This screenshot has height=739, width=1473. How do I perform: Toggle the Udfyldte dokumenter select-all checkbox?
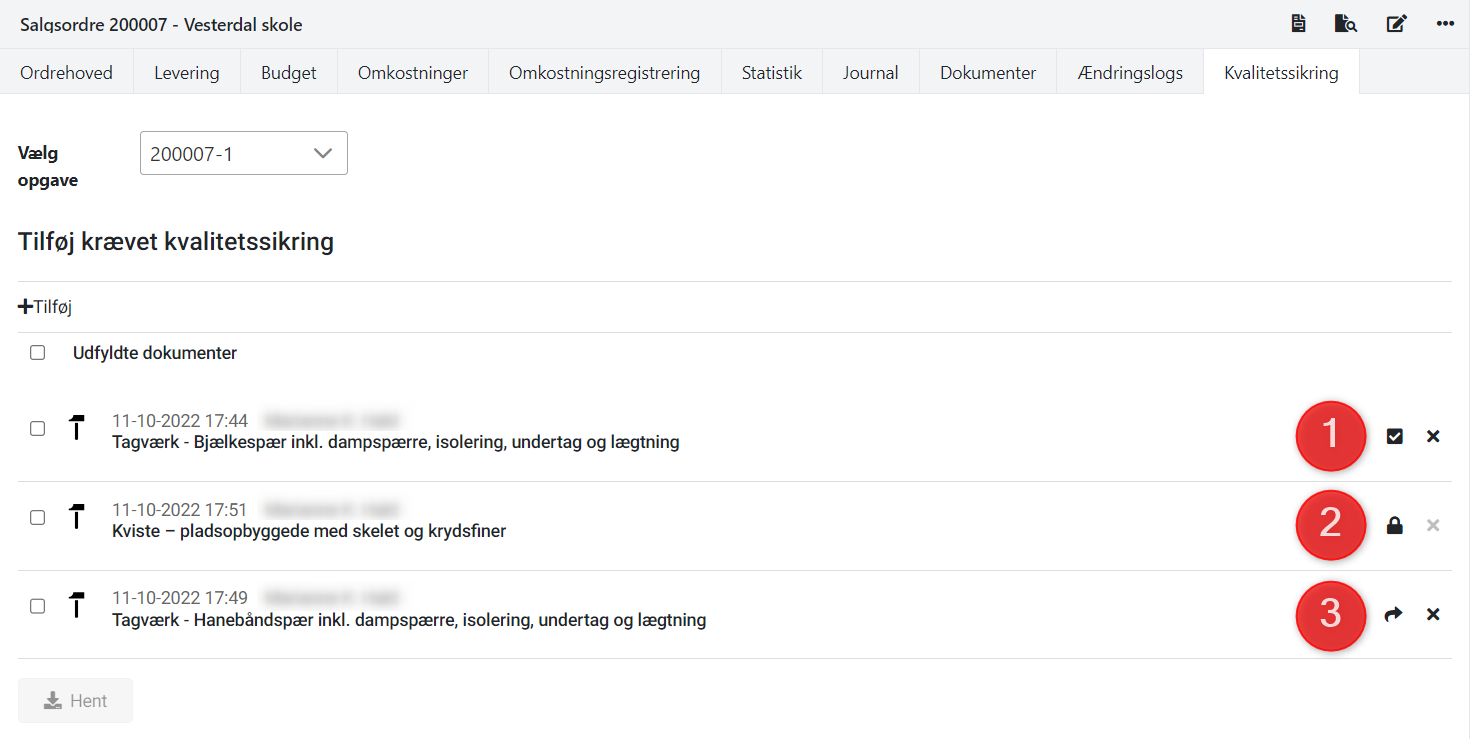click(37, 353)
